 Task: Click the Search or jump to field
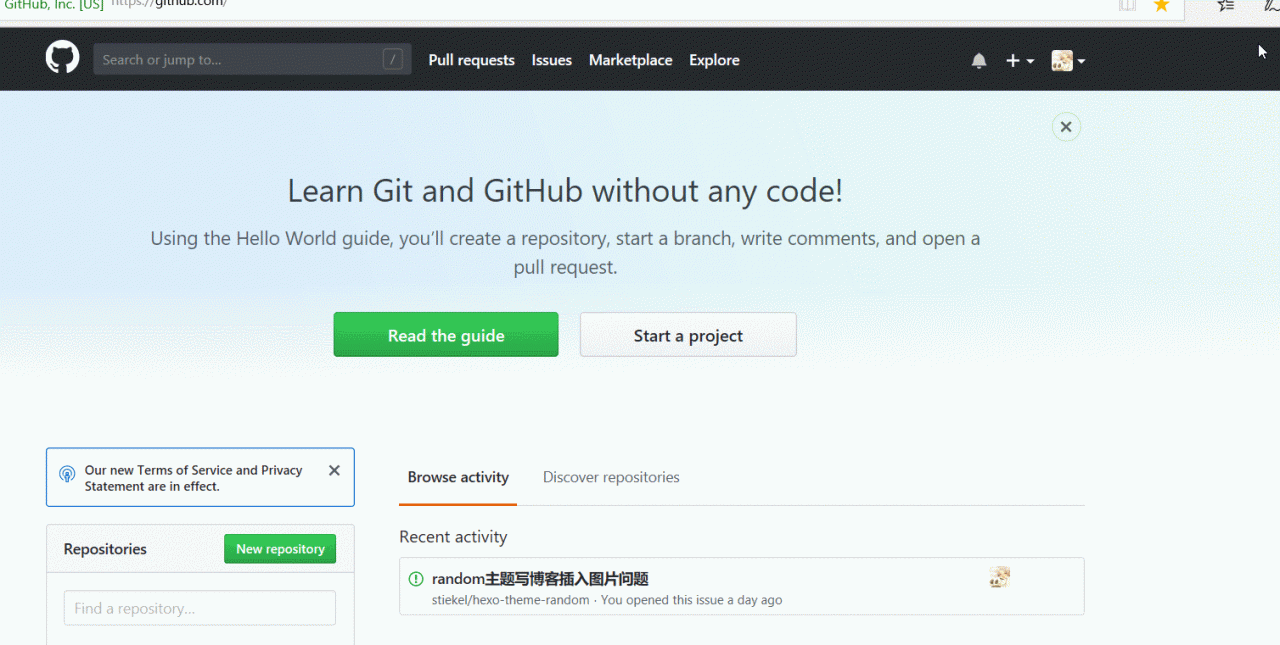click(252, 59)
